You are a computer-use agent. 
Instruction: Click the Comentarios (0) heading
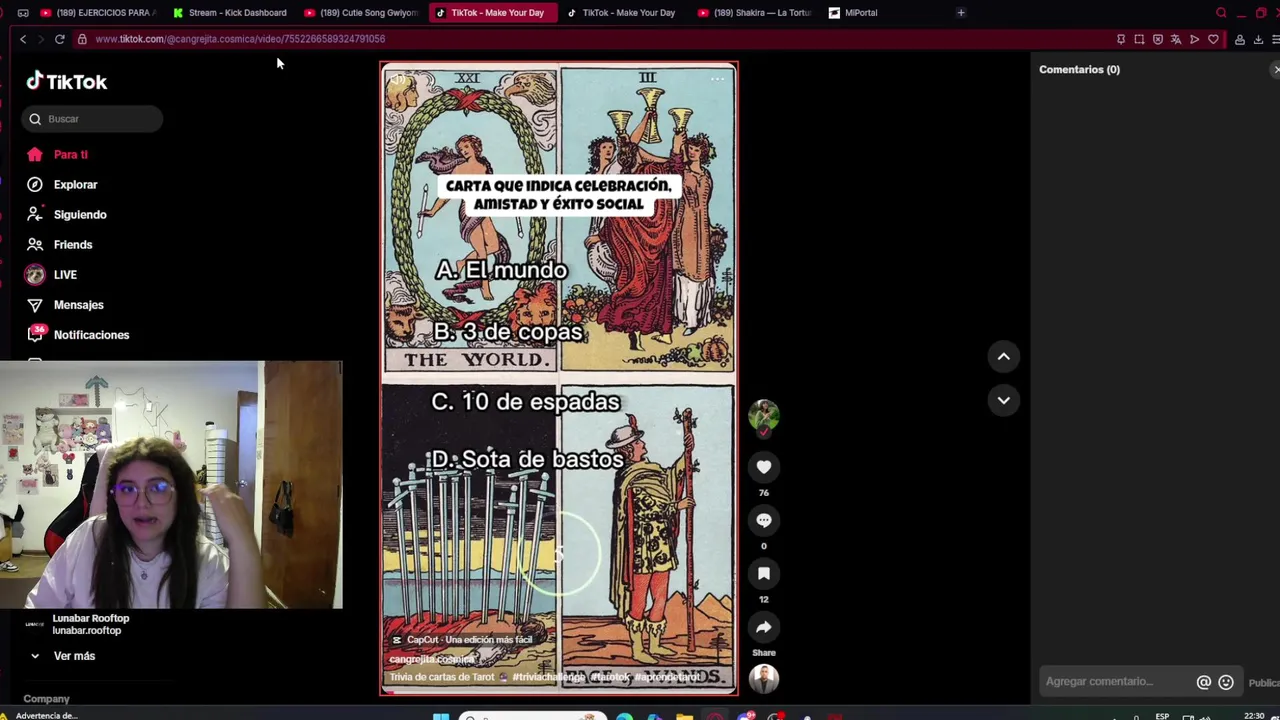tap(1079, 69)
